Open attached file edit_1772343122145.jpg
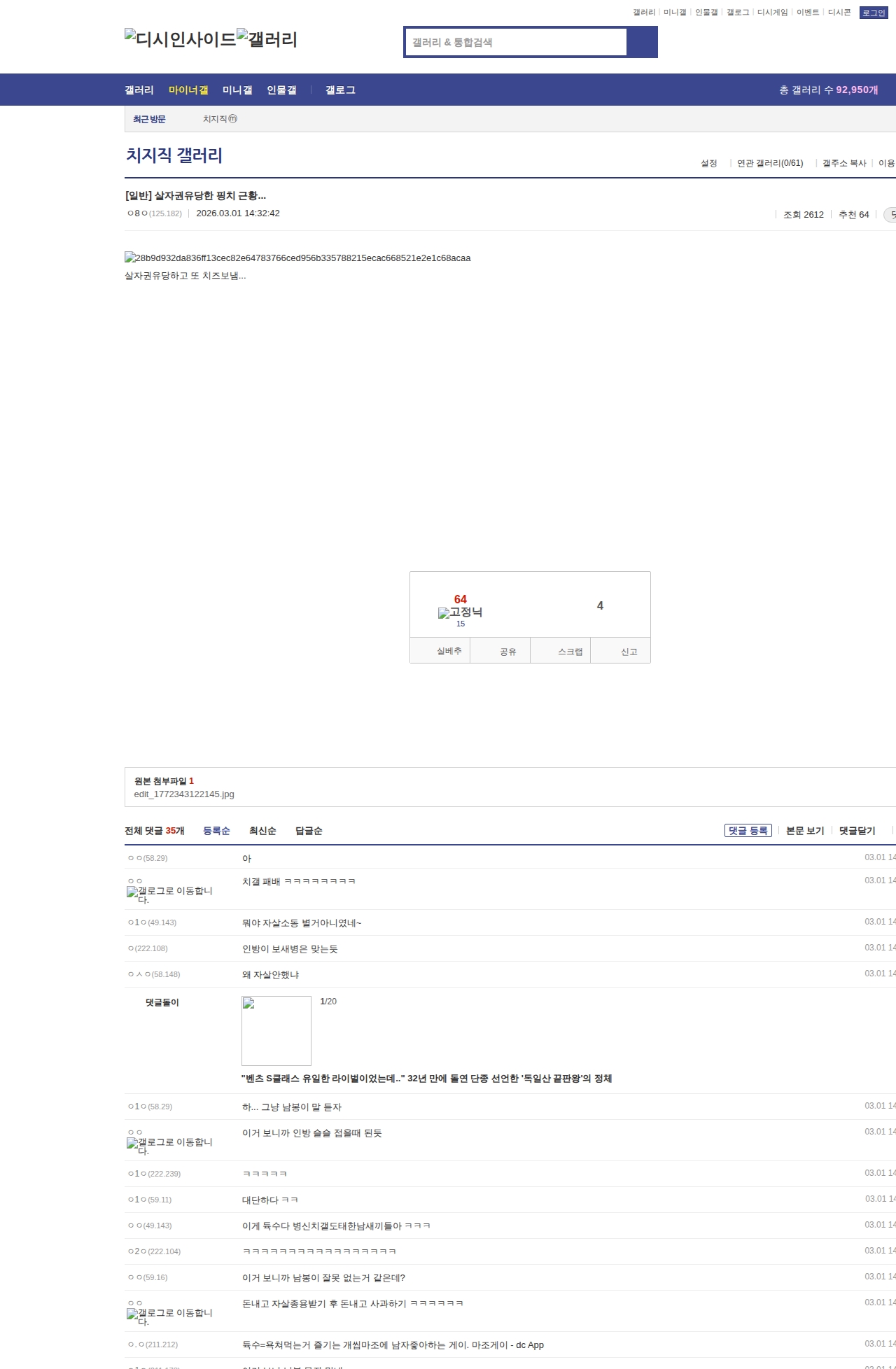Screen dimensions: 896x1369 184,794
